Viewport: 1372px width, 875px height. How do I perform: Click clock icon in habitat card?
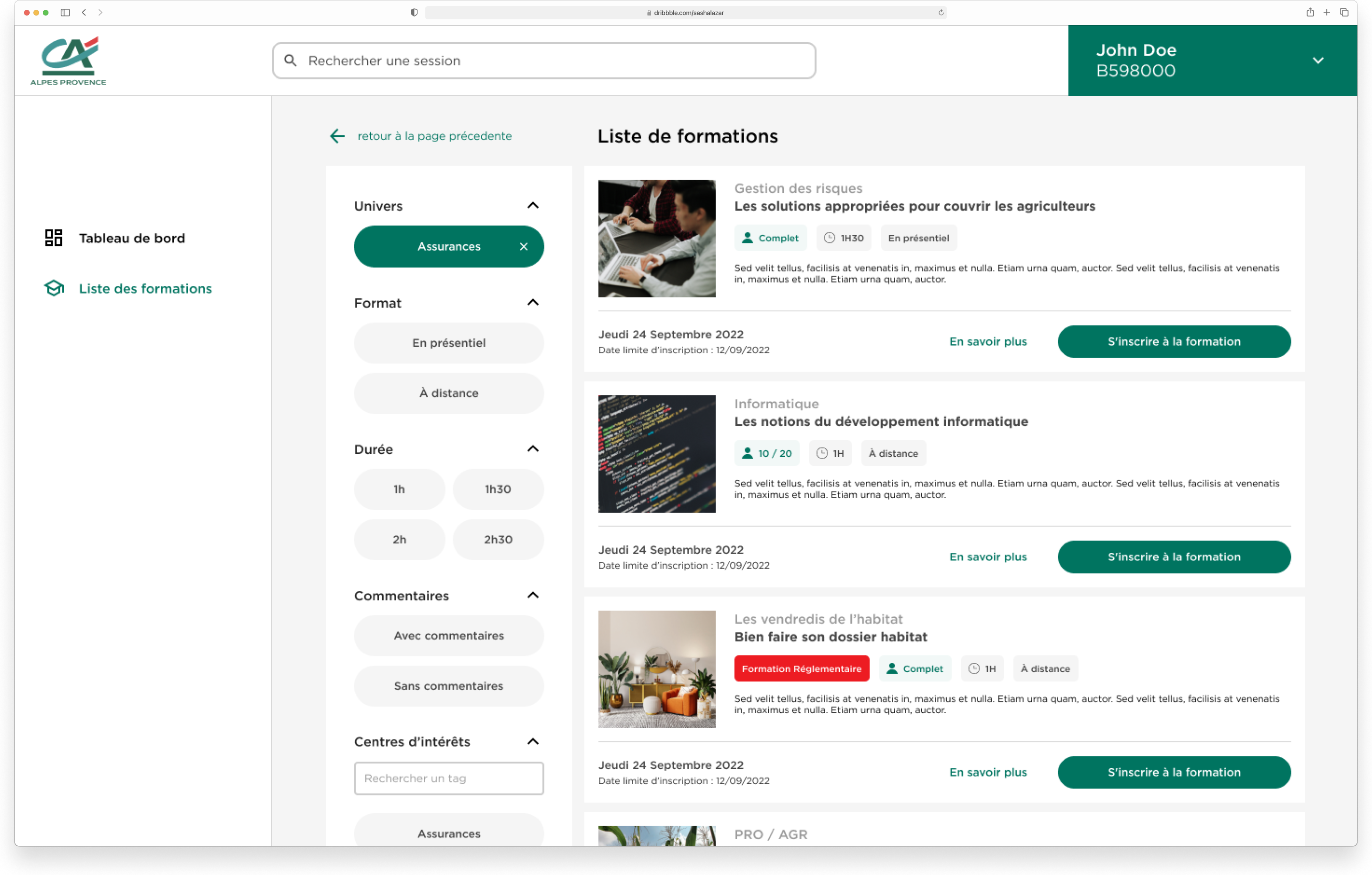974,669
